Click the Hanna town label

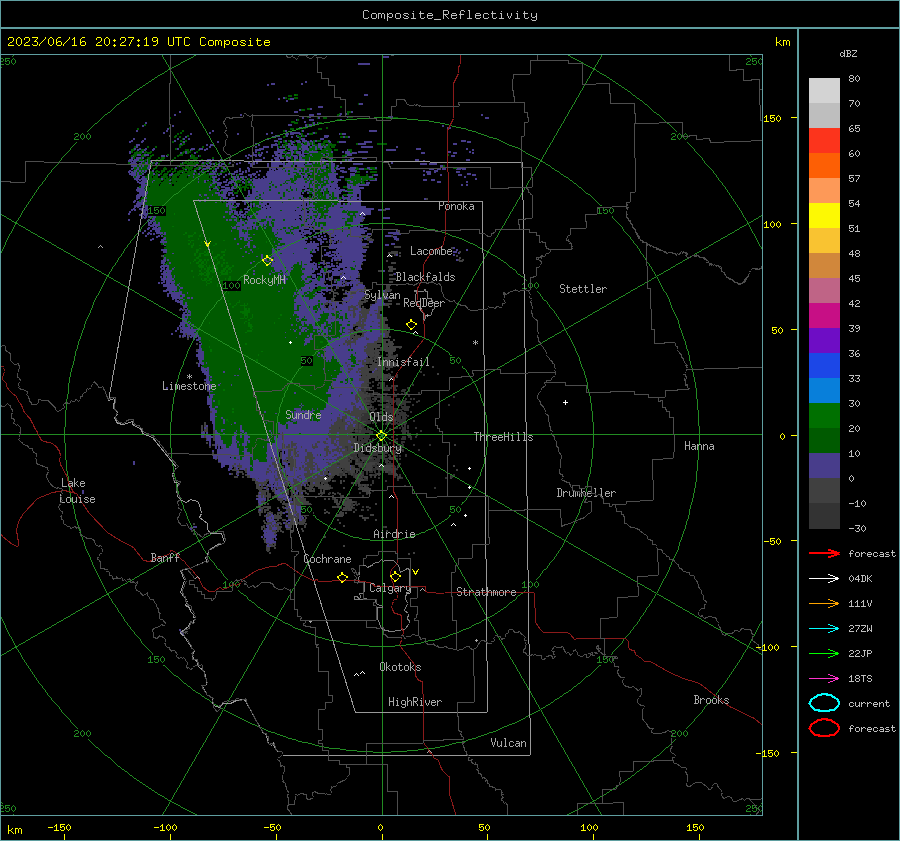[699, 446]
